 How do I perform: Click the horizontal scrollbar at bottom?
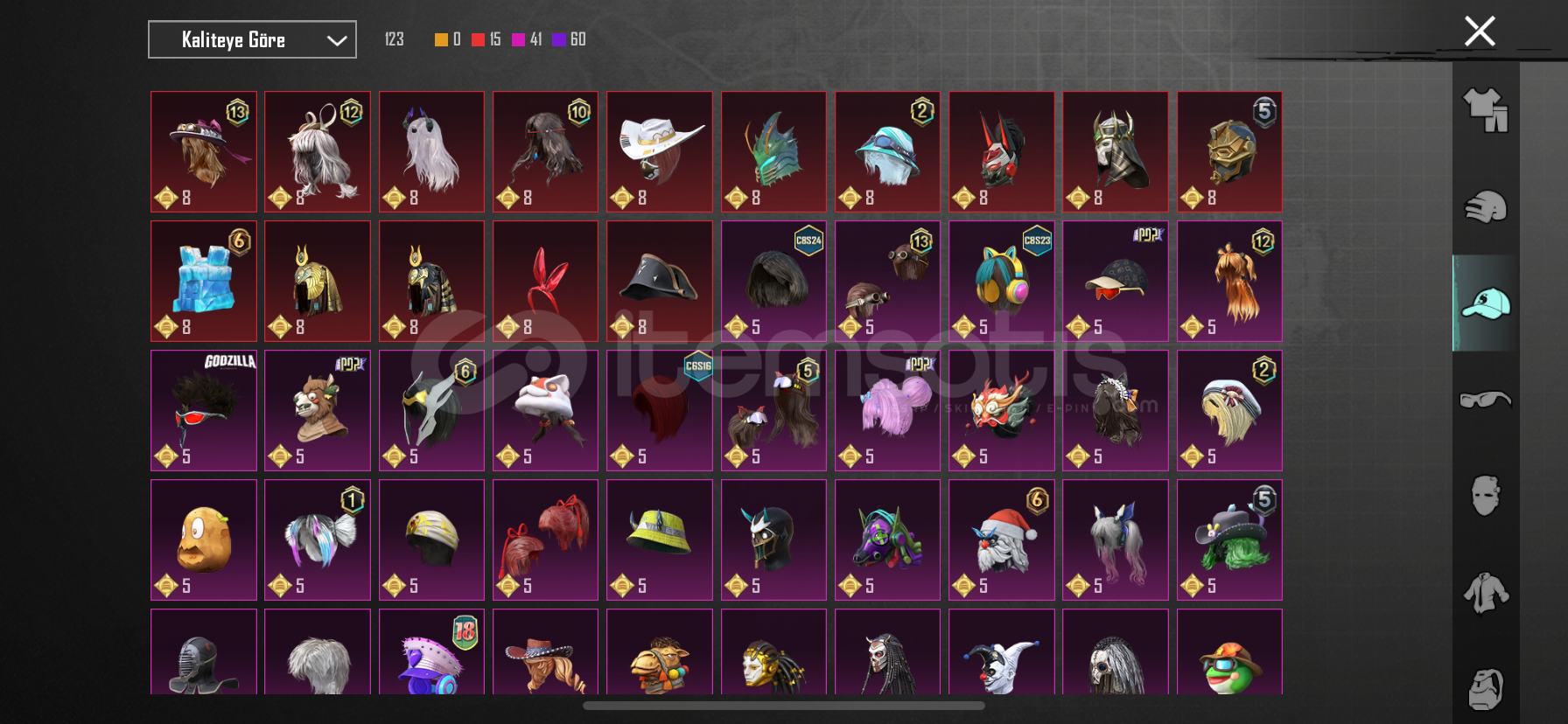[784, 706]
